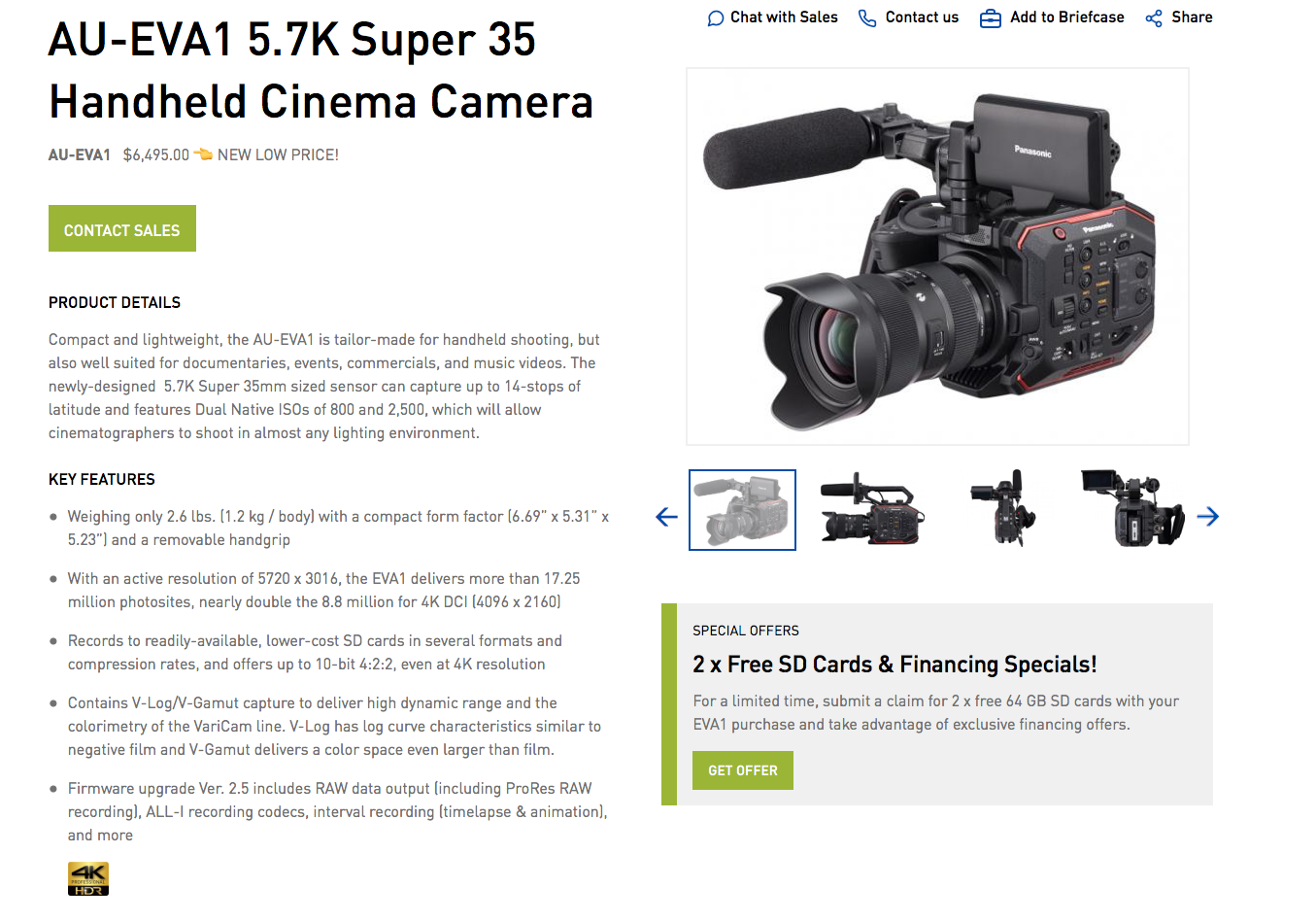The height and width of the screenshot is (922, 1316).
Task: Click the Free SD Cards & Financing Specials heading
Action: [894, 665]
